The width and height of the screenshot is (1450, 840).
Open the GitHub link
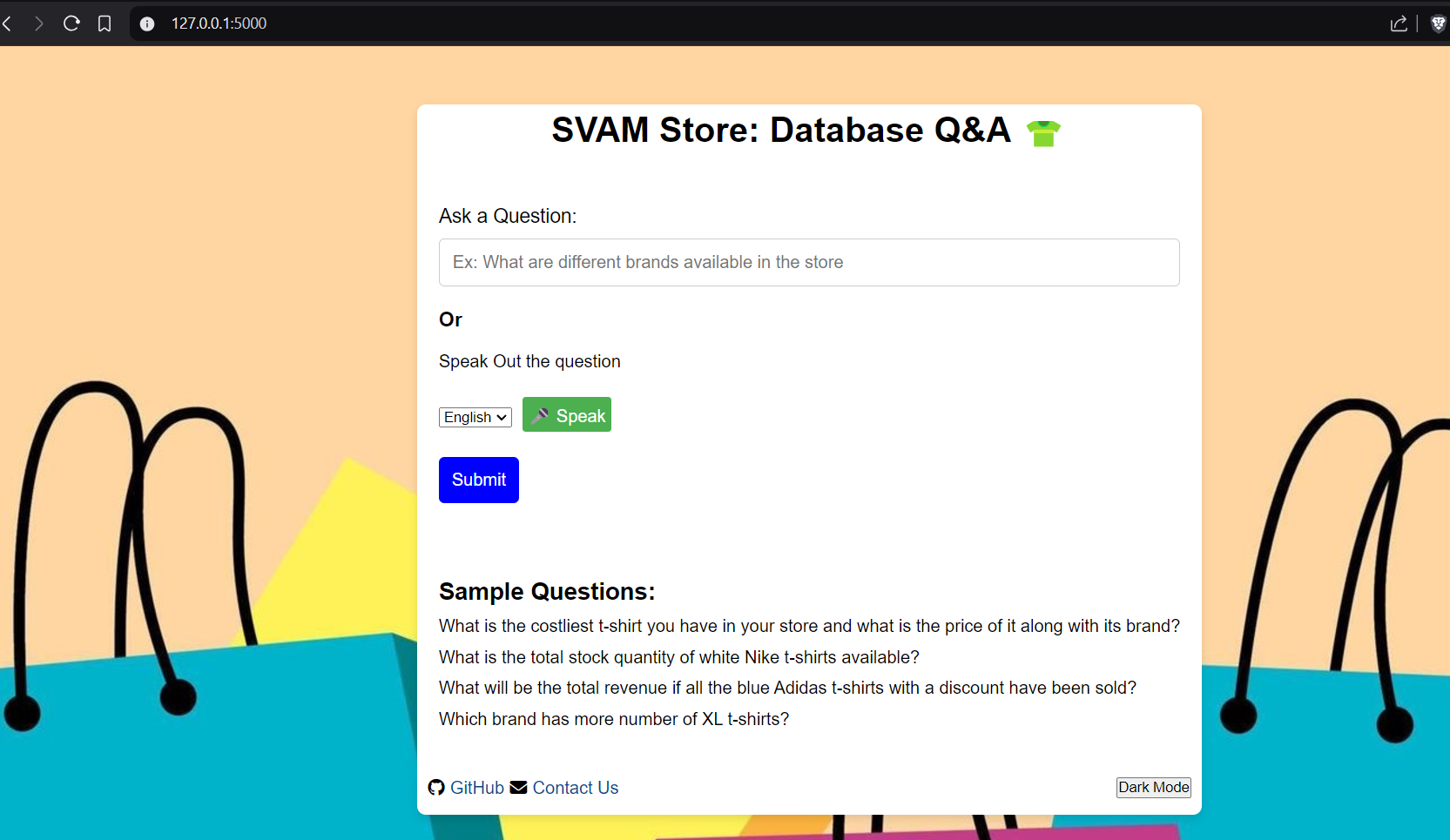click(475, 788)
